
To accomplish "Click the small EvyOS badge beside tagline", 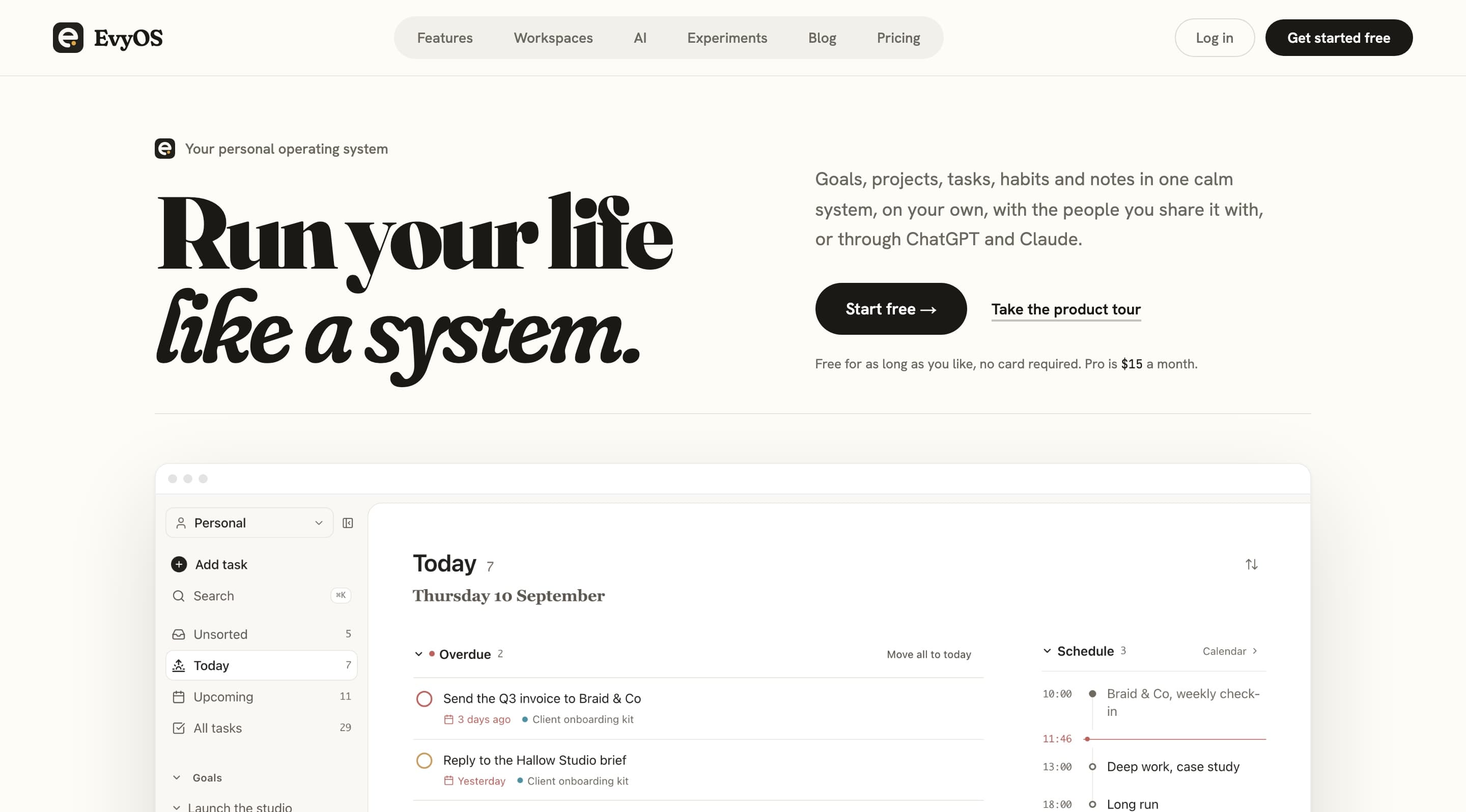I will pyautogui.click(x=165, y=149).
